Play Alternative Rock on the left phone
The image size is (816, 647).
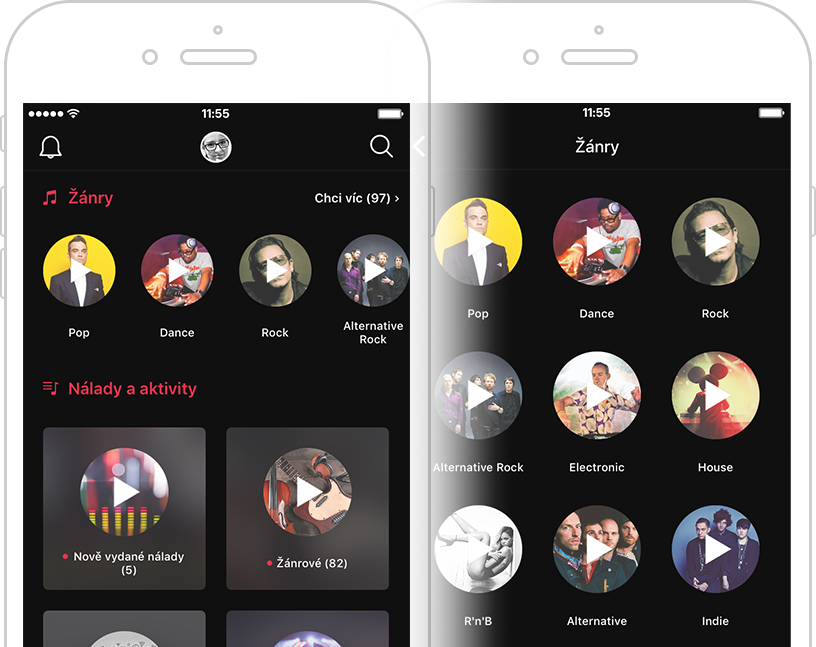[x=373, y=271]
